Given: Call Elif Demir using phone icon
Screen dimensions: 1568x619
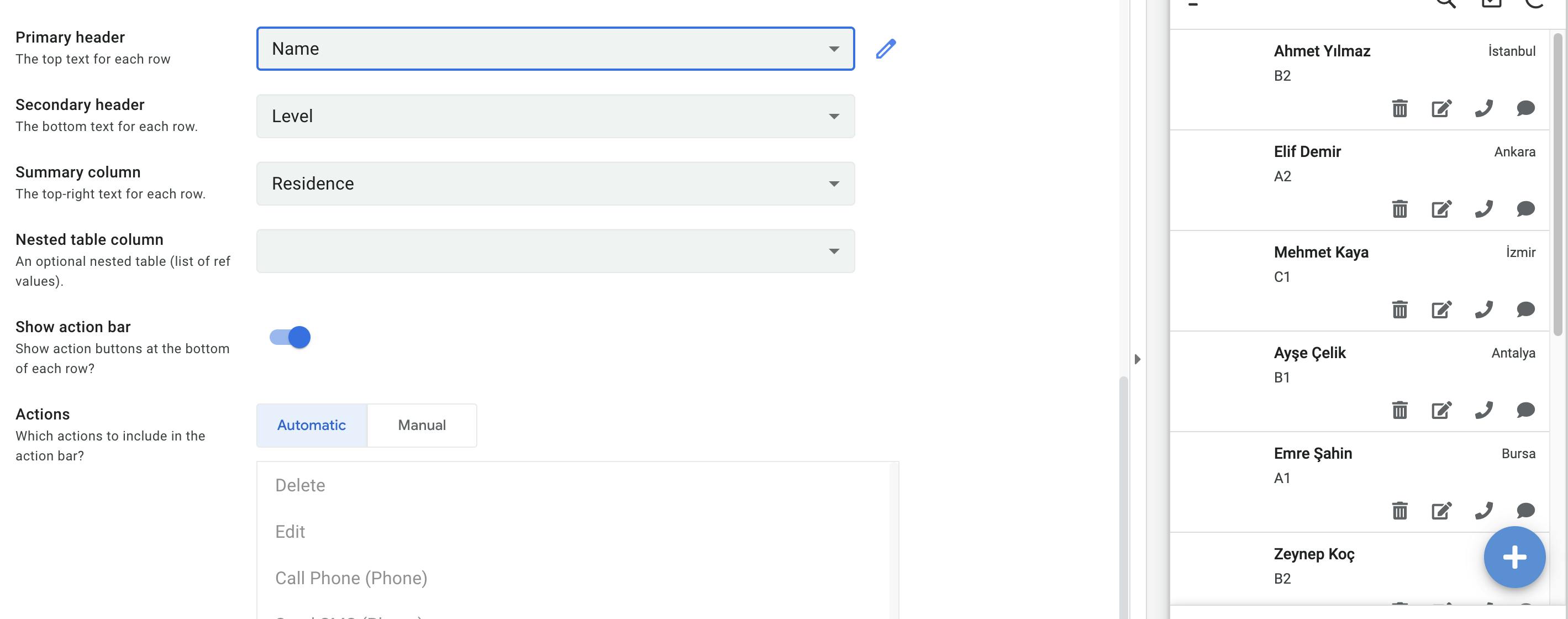Looking at the screenshot, I should [1483, 209].
